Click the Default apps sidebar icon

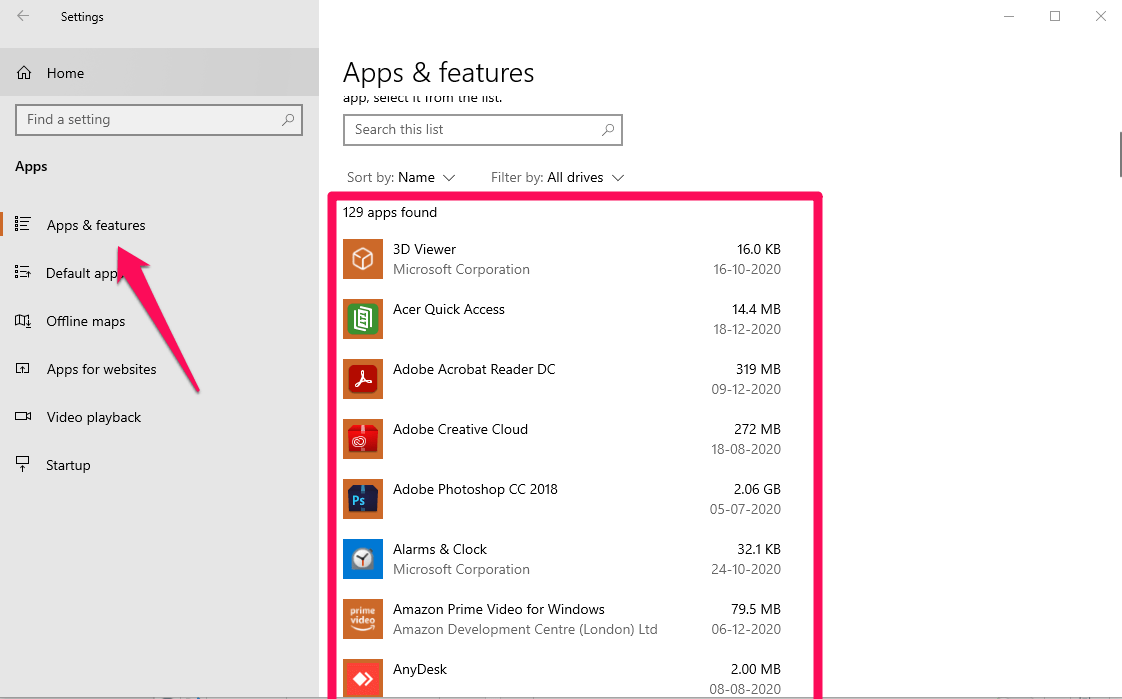pos(23,273)
